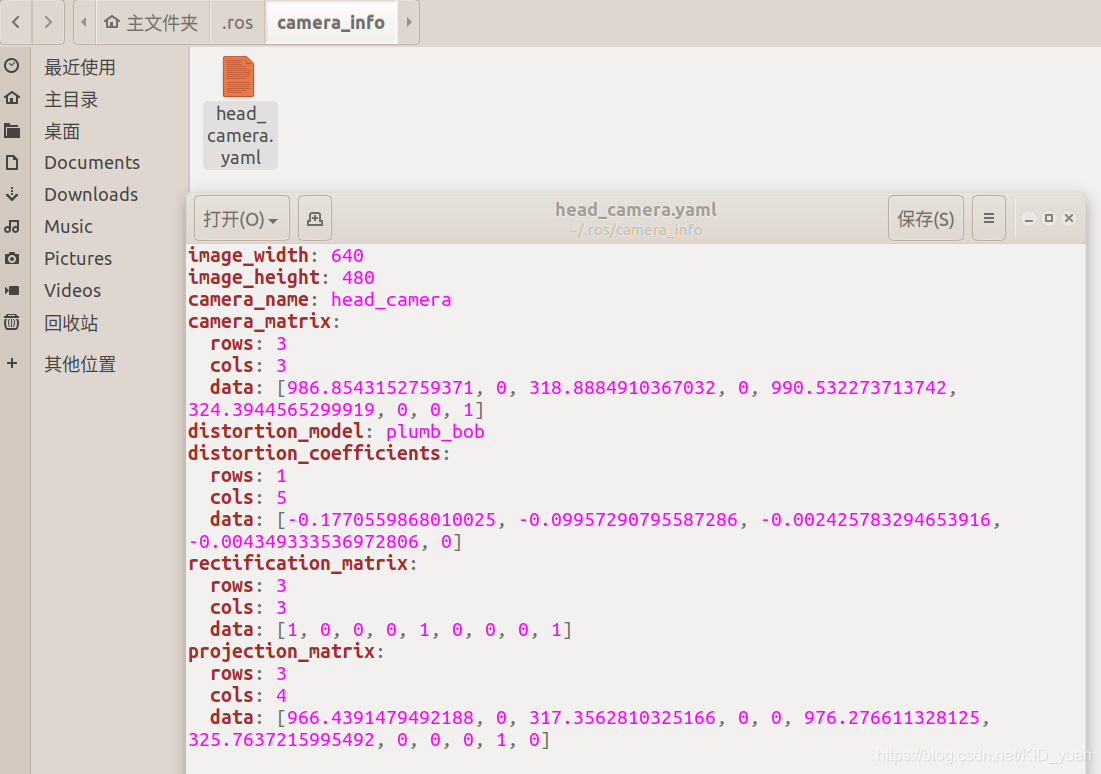The image size is (1101, 774).
Task: Click the camera icon beside Pictures
Action: (x=12, y=258)
